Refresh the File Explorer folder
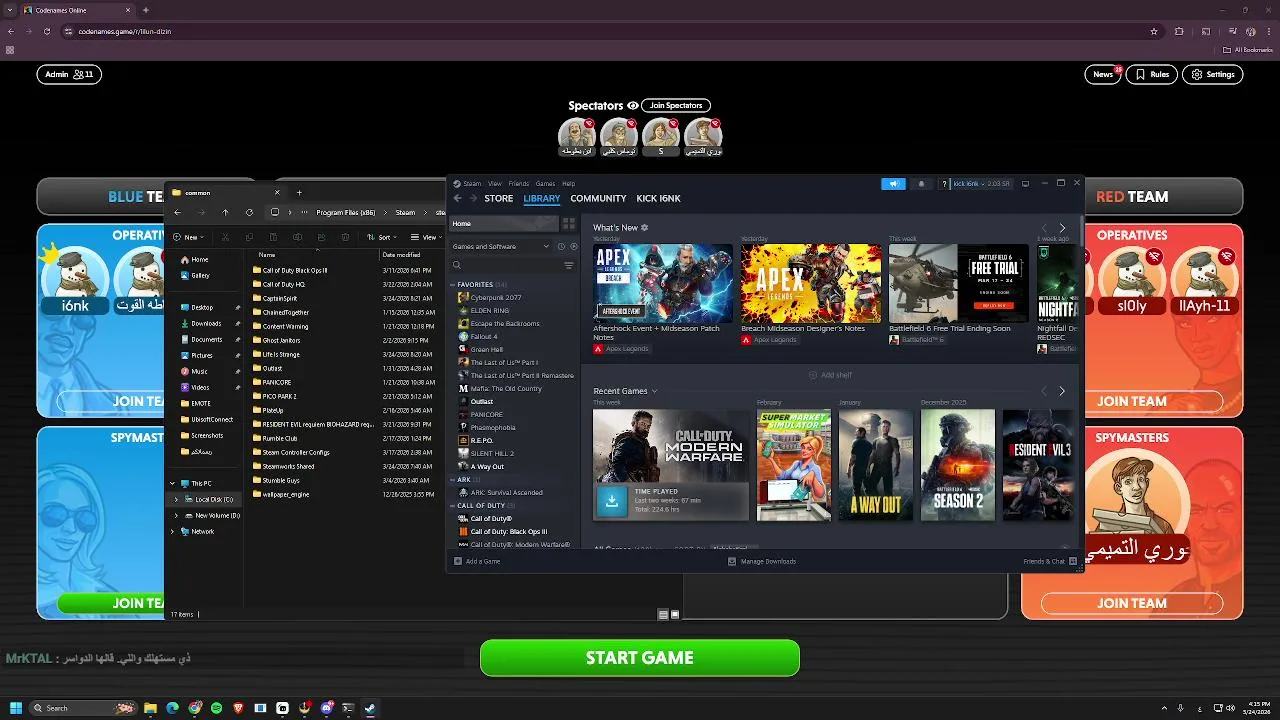The height and width of the screenshot is (720, 1280). (249, 212)
